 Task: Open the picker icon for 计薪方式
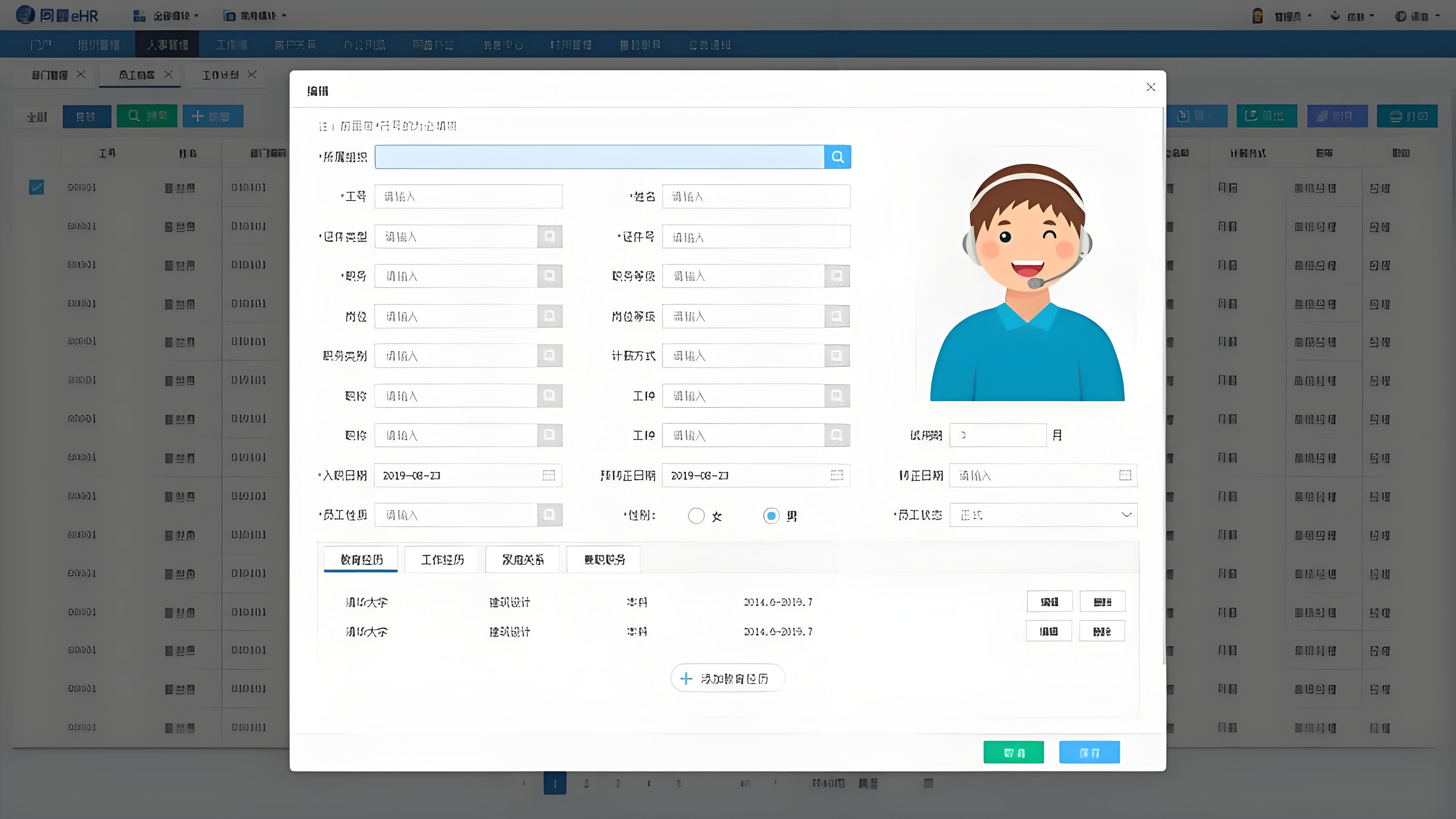[837, 355]
